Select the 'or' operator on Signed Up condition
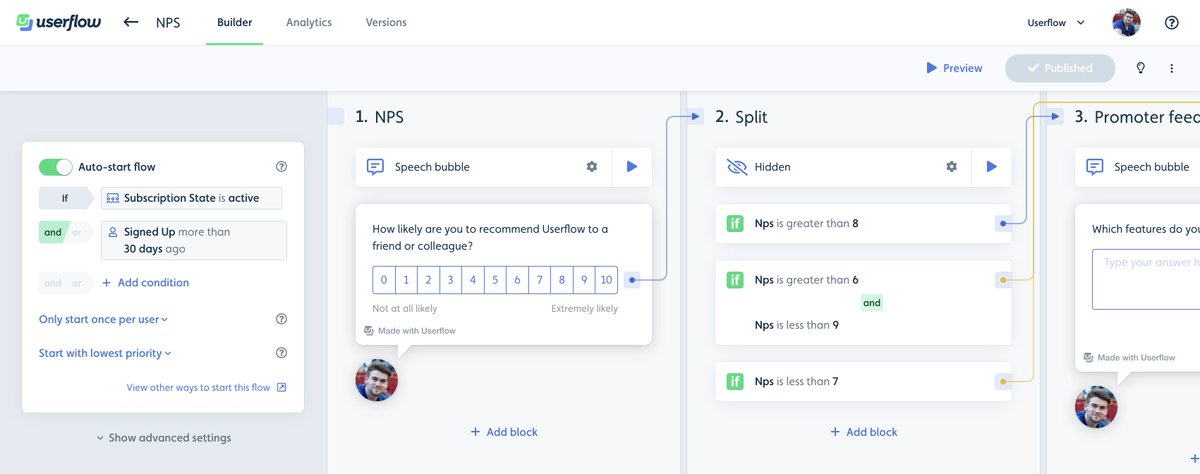Screen dimensions: 1200x474 click(77, 232)
